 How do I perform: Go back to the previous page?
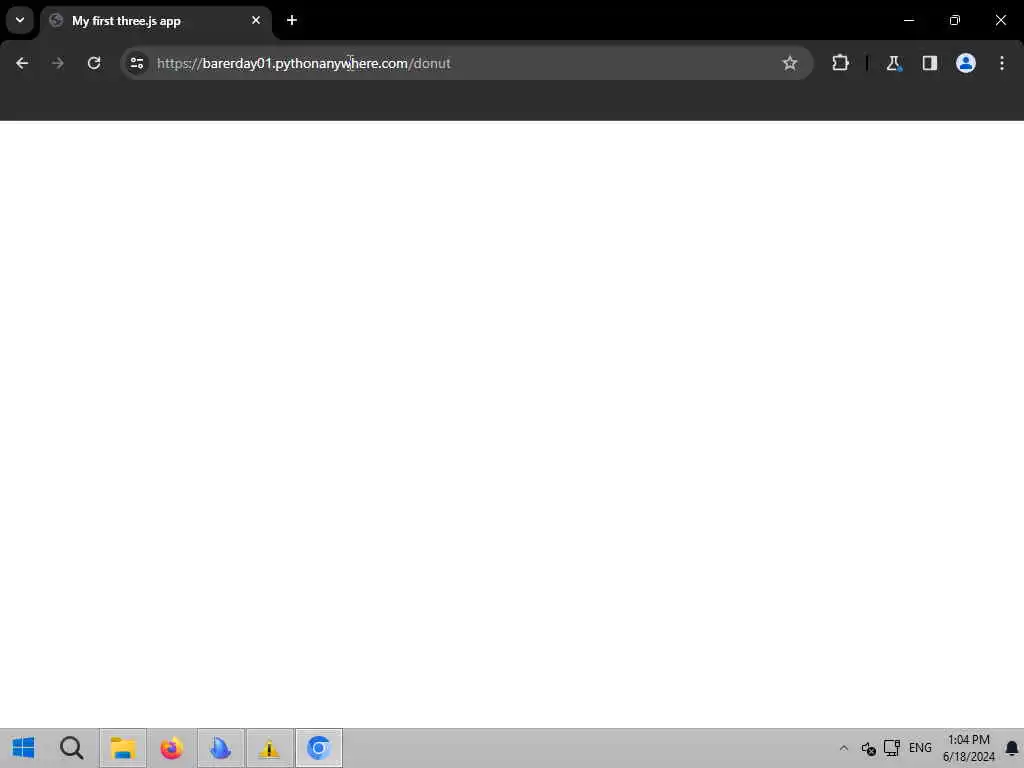(x=22, y=63)
